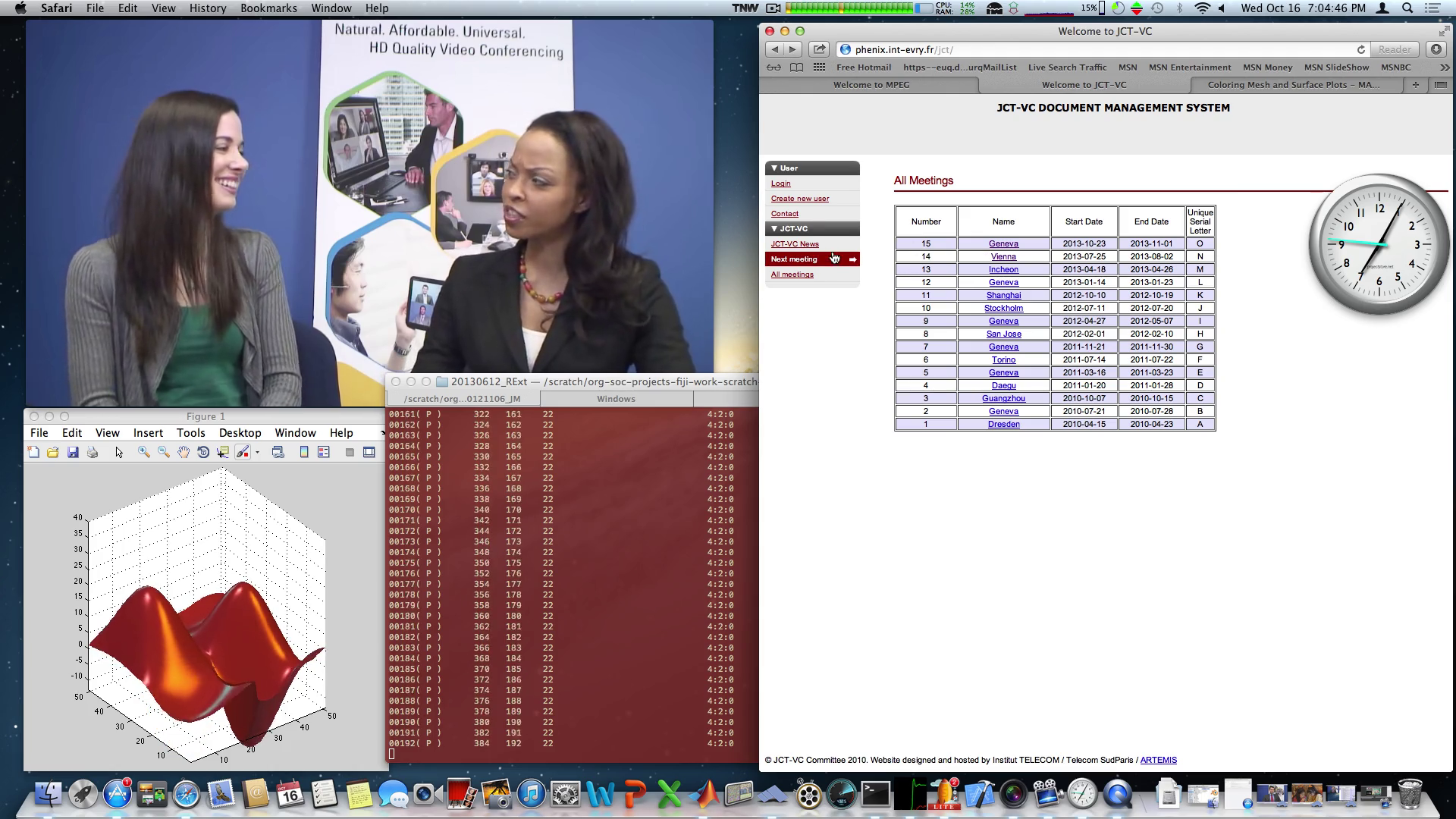This screenshot has width=1456, height=819.
Task: Click the Save Figure floppy icon
Action: 73,453
